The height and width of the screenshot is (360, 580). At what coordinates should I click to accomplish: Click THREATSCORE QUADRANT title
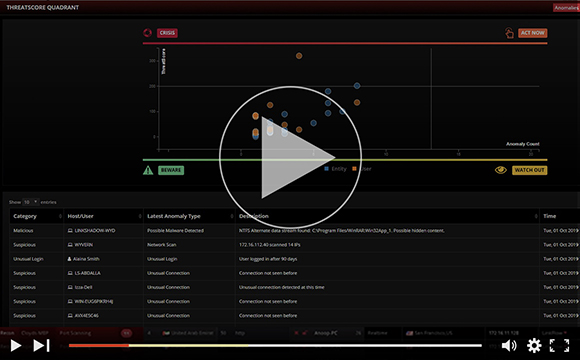(43, 7)
